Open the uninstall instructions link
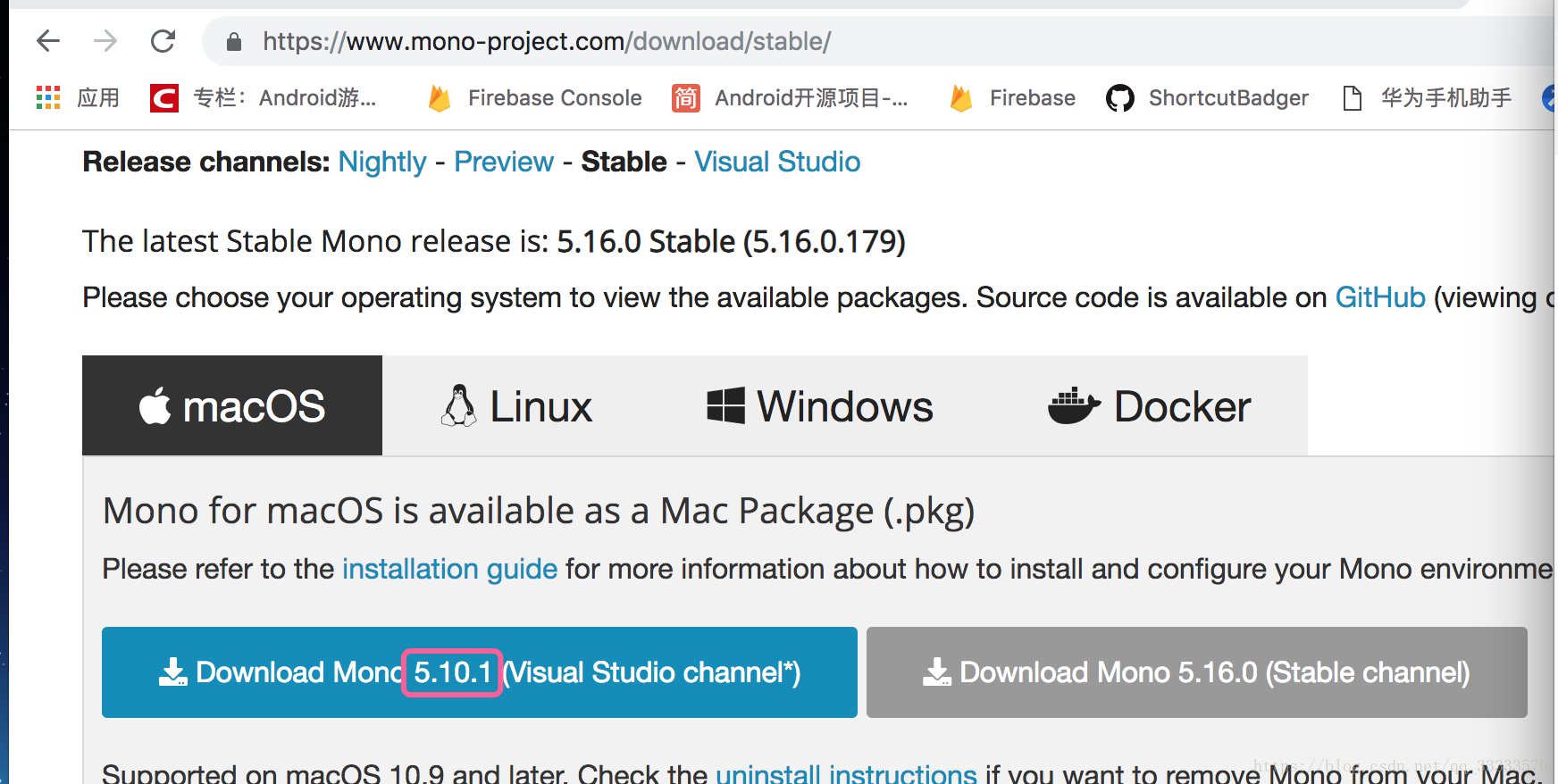The width and height of the screenshot is (1558, 784). [846, 773]
